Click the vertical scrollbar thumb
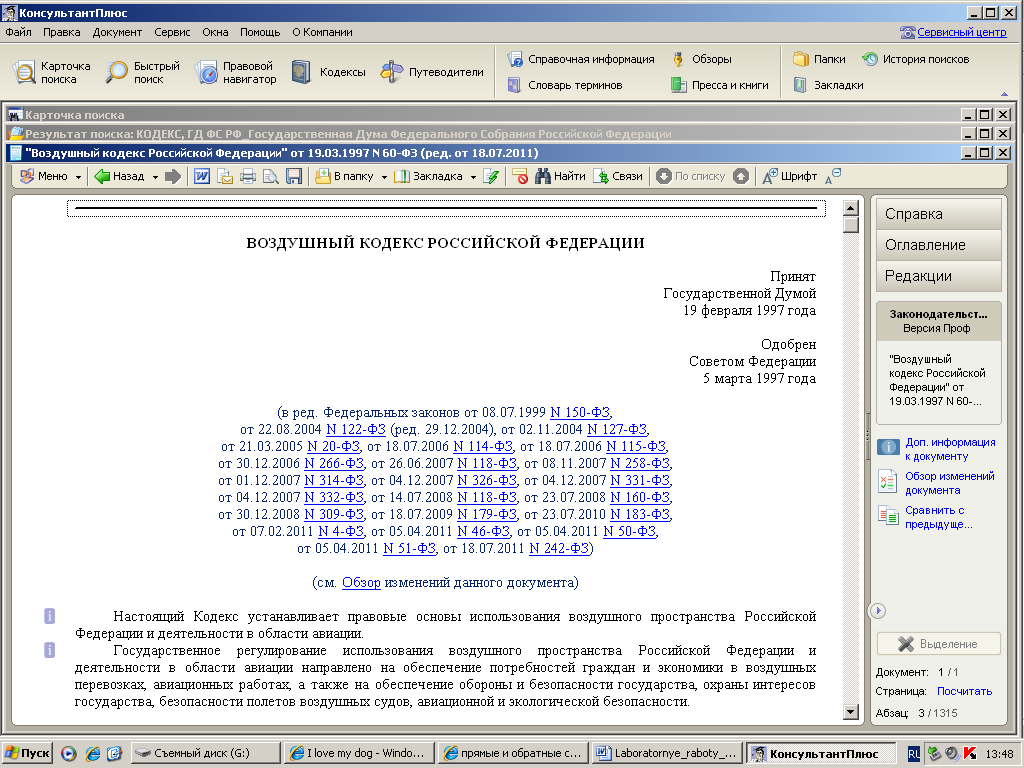1024x768 pixels. (850, 225)
